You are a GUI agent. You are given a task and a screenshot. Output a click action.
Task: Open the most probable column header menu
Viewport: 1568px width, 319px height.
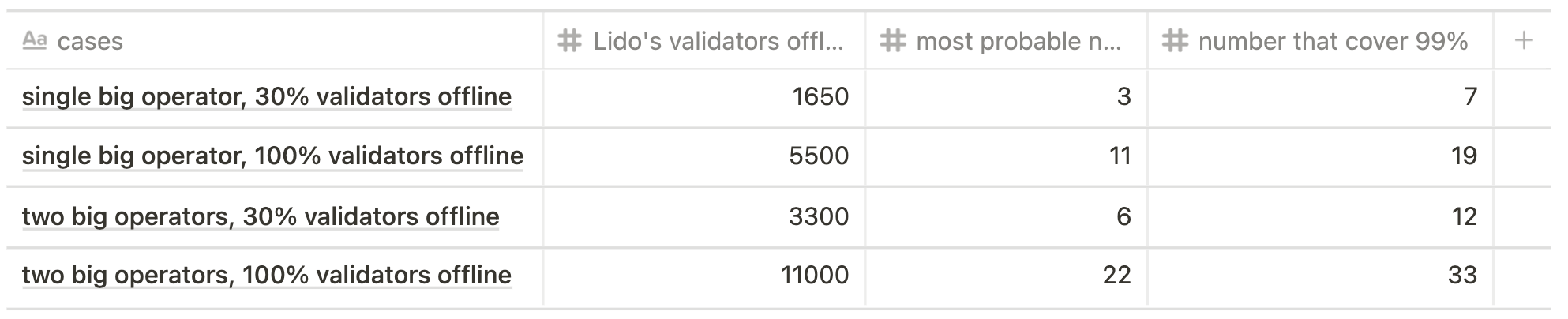pyautogui.click(x=1006, y=40)
